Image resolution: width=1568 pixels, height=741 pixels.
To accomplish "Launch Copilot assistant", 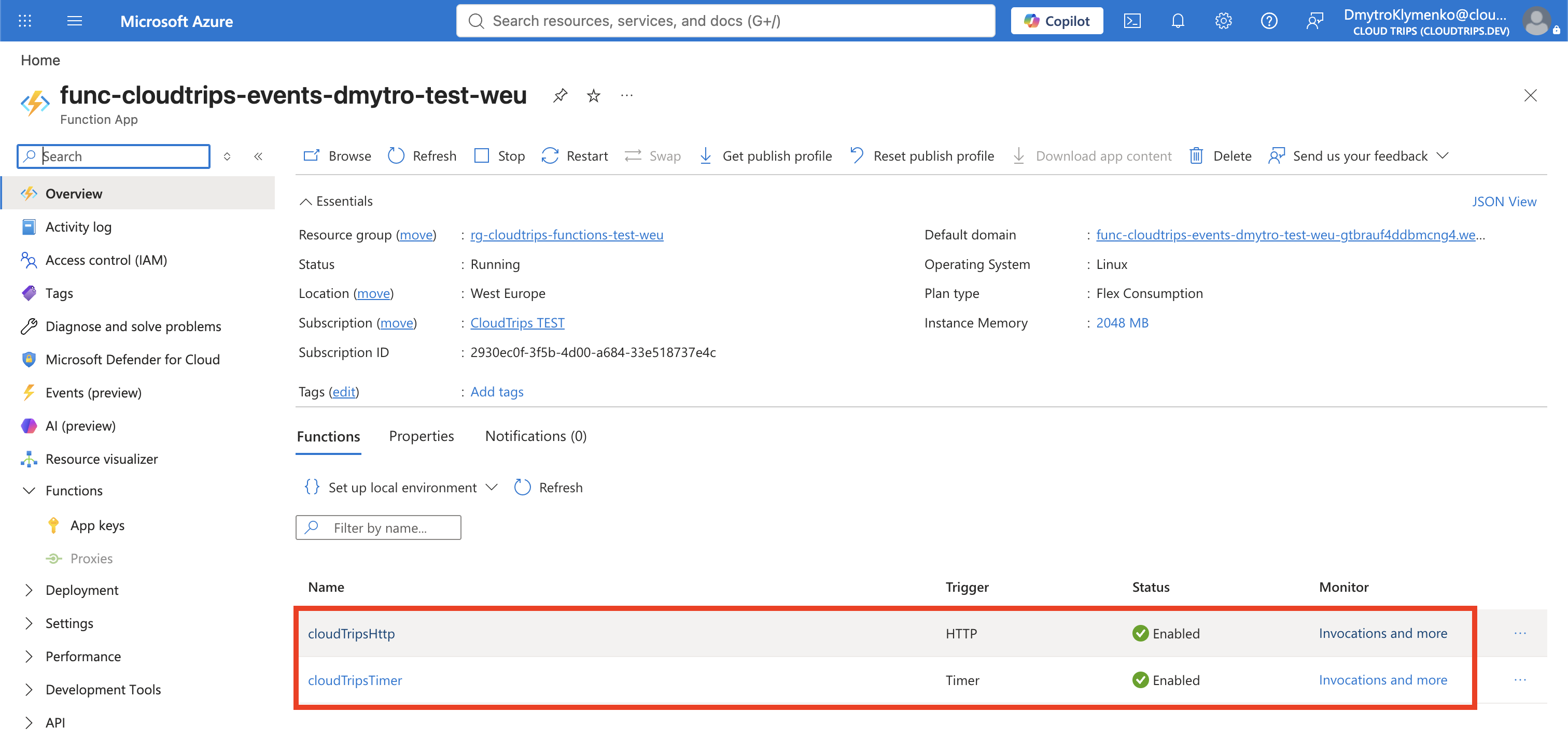I will 1056,21.
